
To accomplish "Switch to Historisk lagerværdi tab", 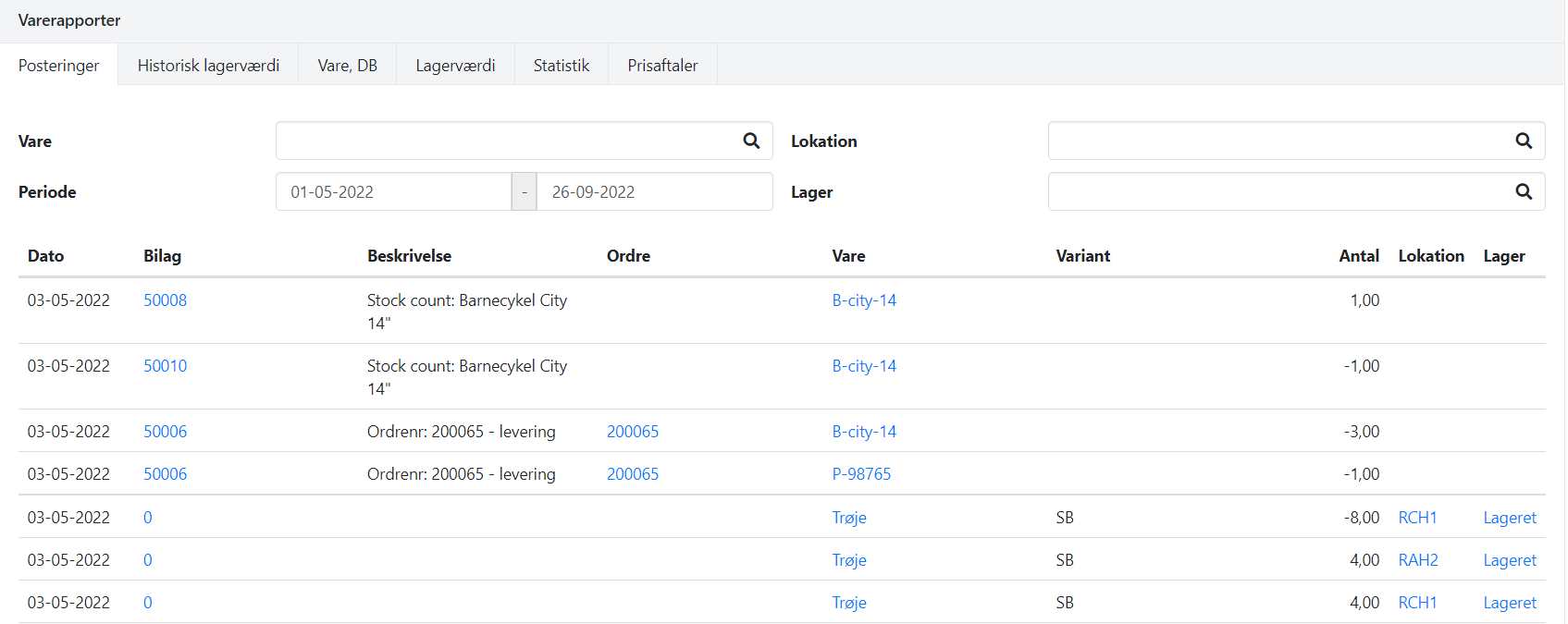I will click(x=208, y=66).
